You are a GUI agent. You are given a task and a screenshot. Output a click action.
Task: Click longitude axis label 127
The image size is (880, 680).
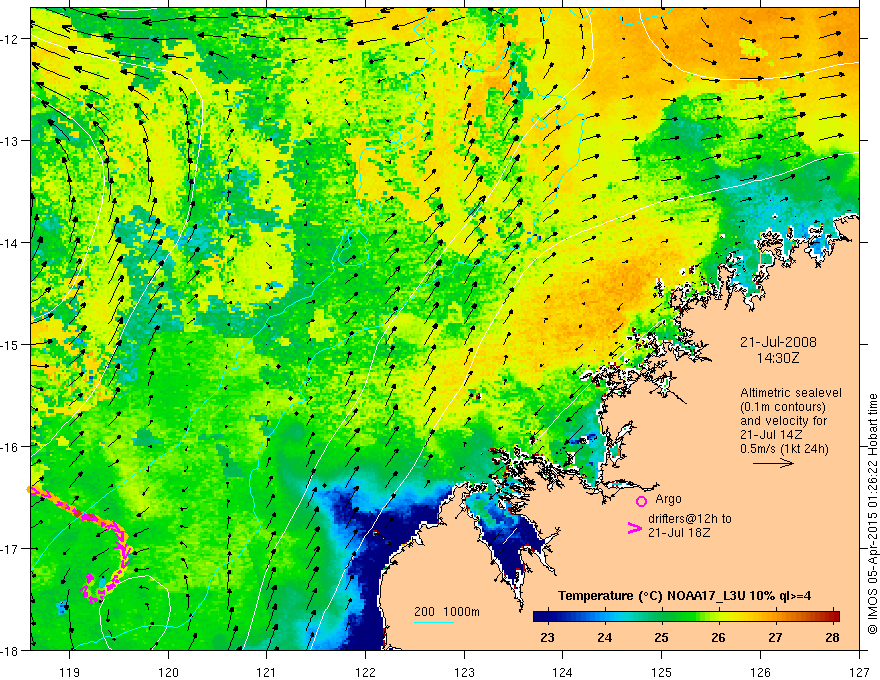(x=859, y=672)
